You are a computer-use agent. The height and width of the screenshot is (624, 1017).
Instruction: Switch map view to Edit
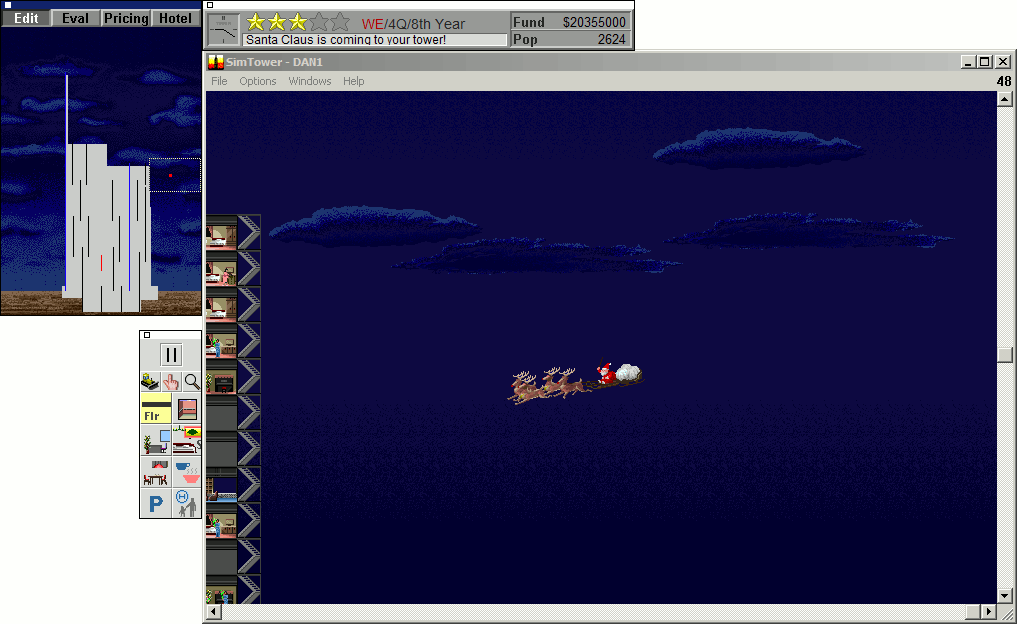coord(26,18)
